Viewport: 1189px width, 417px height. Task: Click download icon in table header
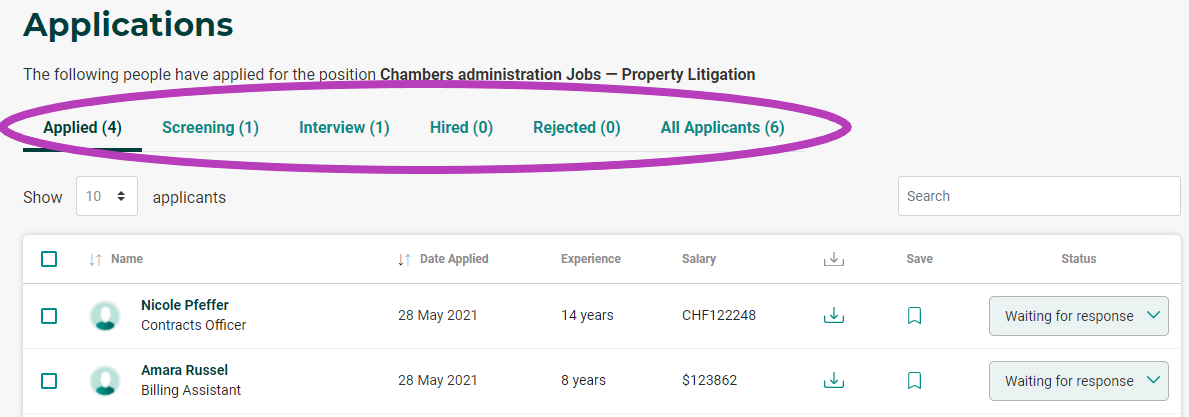tap(833, 259)
